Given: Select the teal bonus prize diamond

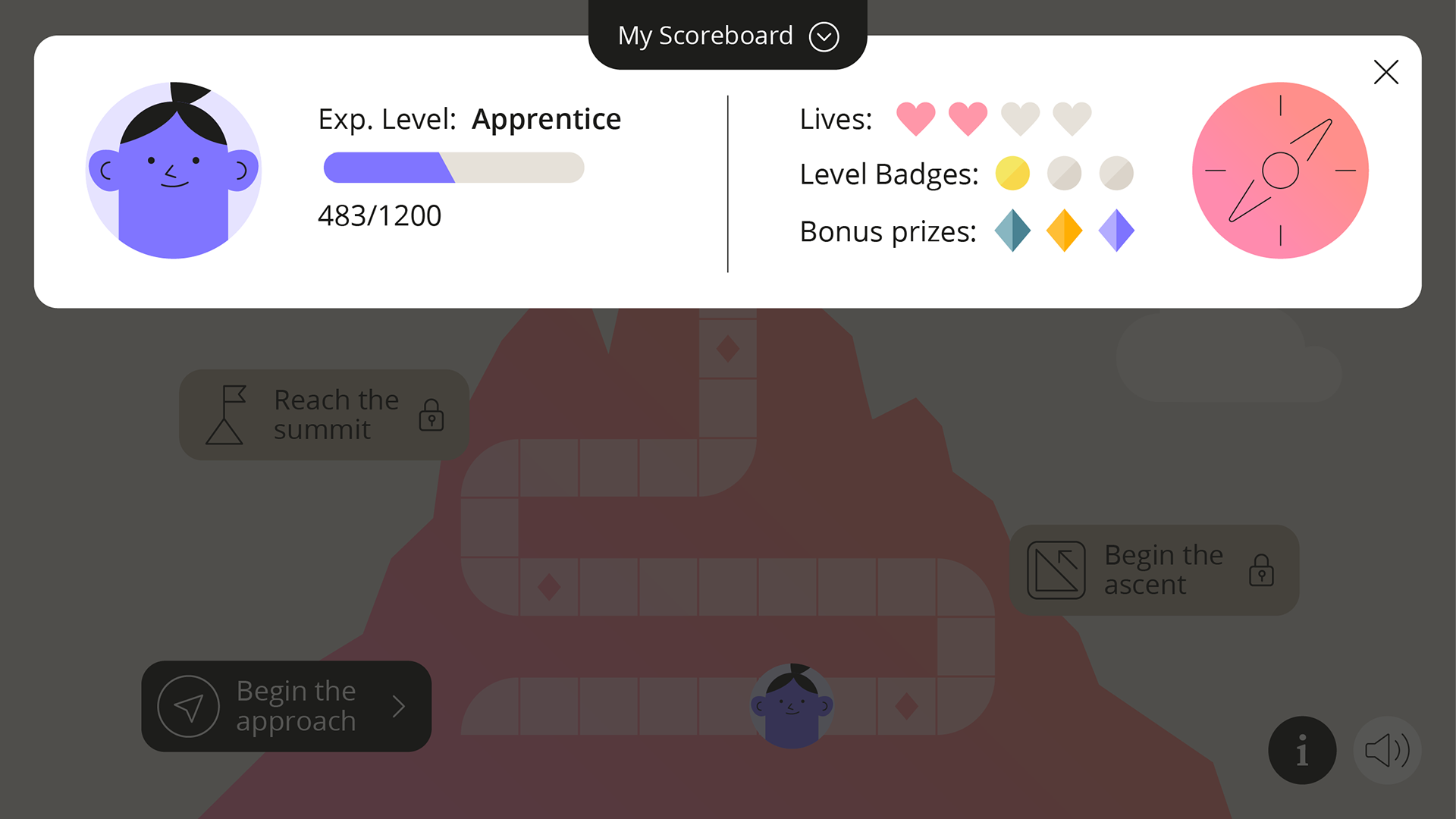Looking at the screenshot, I should click(1012, 231).
